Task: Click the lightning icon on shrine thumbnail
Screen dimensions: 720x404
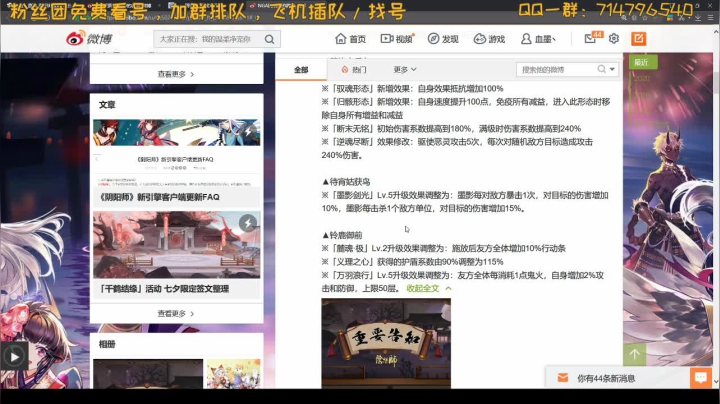Action: tap(248, 223)
